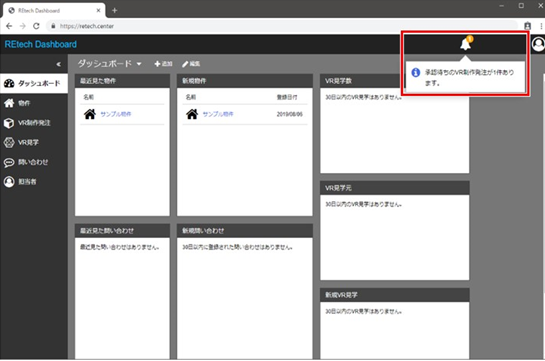This screenshot has height=361, width=545.
Task: Open サンプル物件 link in 新規物件 panel
Action: click(218, 114)
